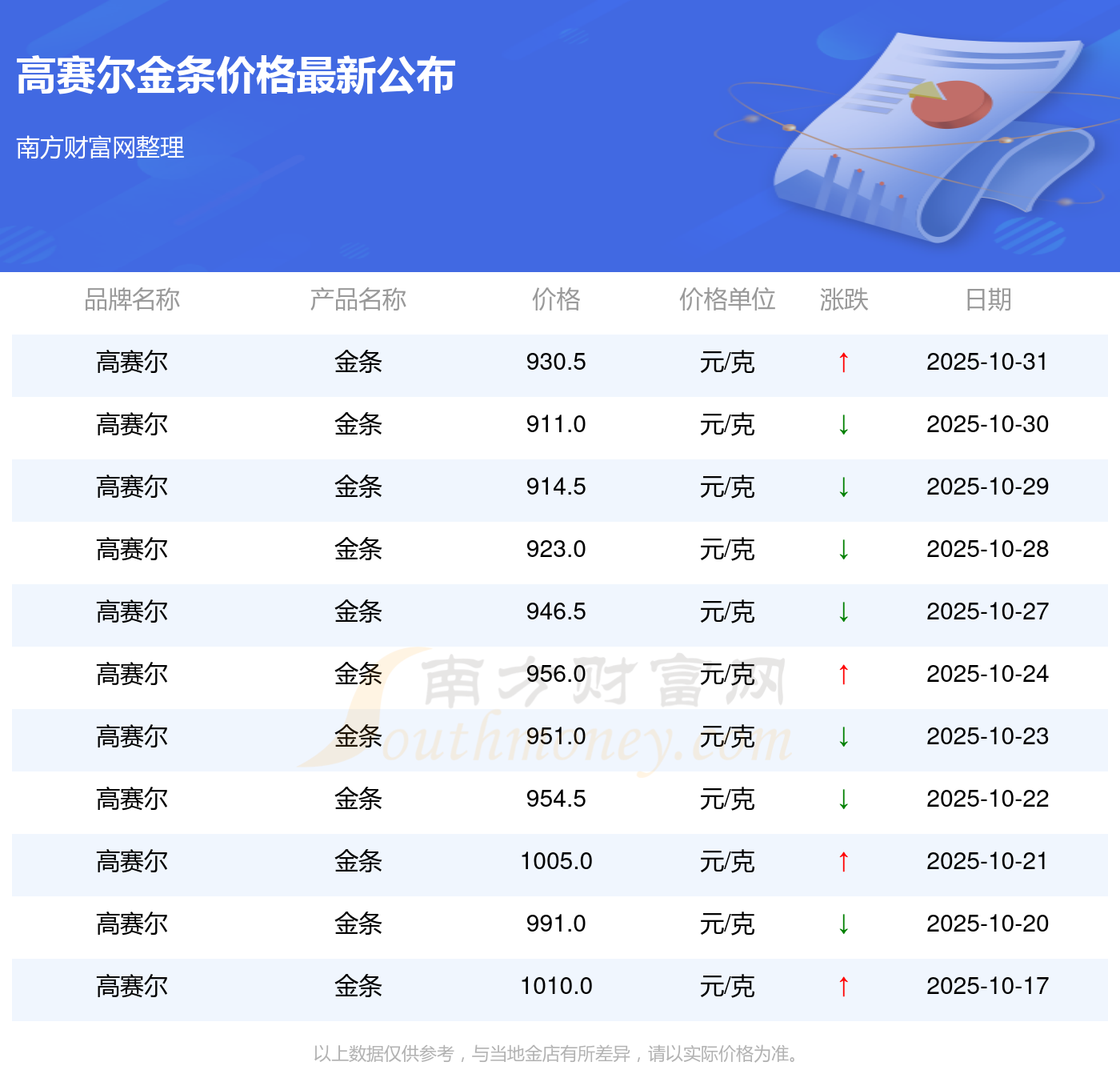Click the up arrow in the 2025-10-21 row
This screenshot has height=1090, width=1120.
point(843,862)
